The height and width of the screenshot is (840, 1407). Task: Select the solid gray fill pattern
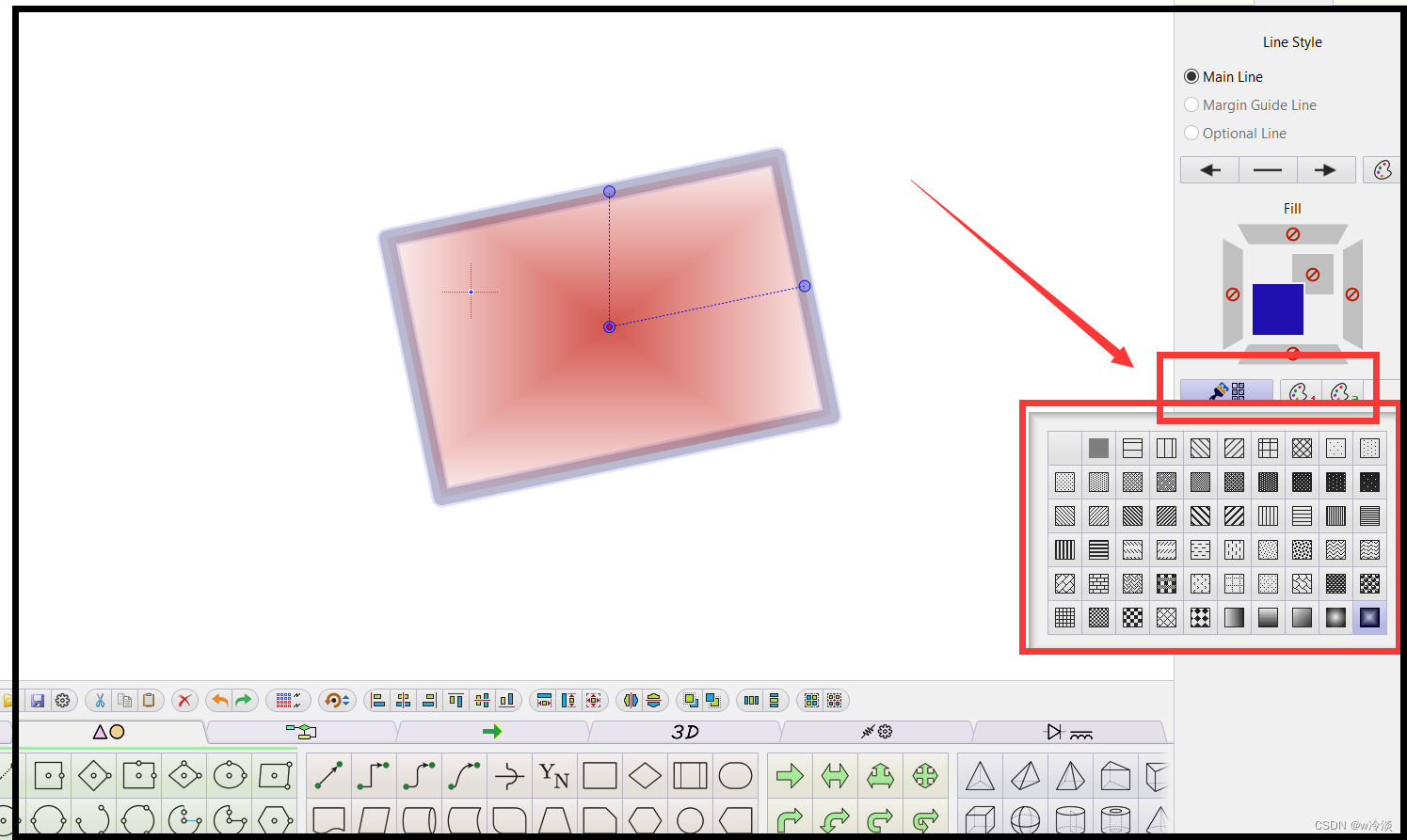tap(1098, 448)
